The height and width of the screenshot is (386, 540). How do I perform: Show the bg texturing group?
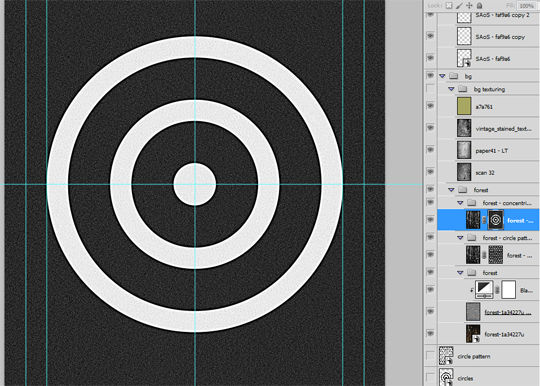point(430,89)
